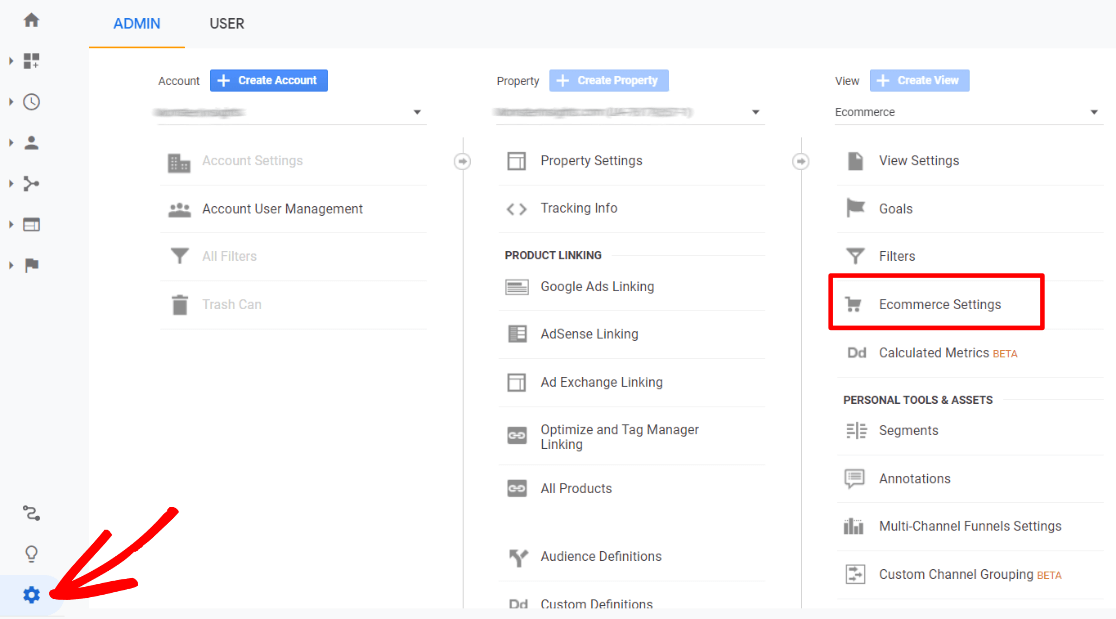Open Multi-Channel Funnels Settings link
Image resolution: width=1116 pixels, height=619 pixels.
[970, 527]
